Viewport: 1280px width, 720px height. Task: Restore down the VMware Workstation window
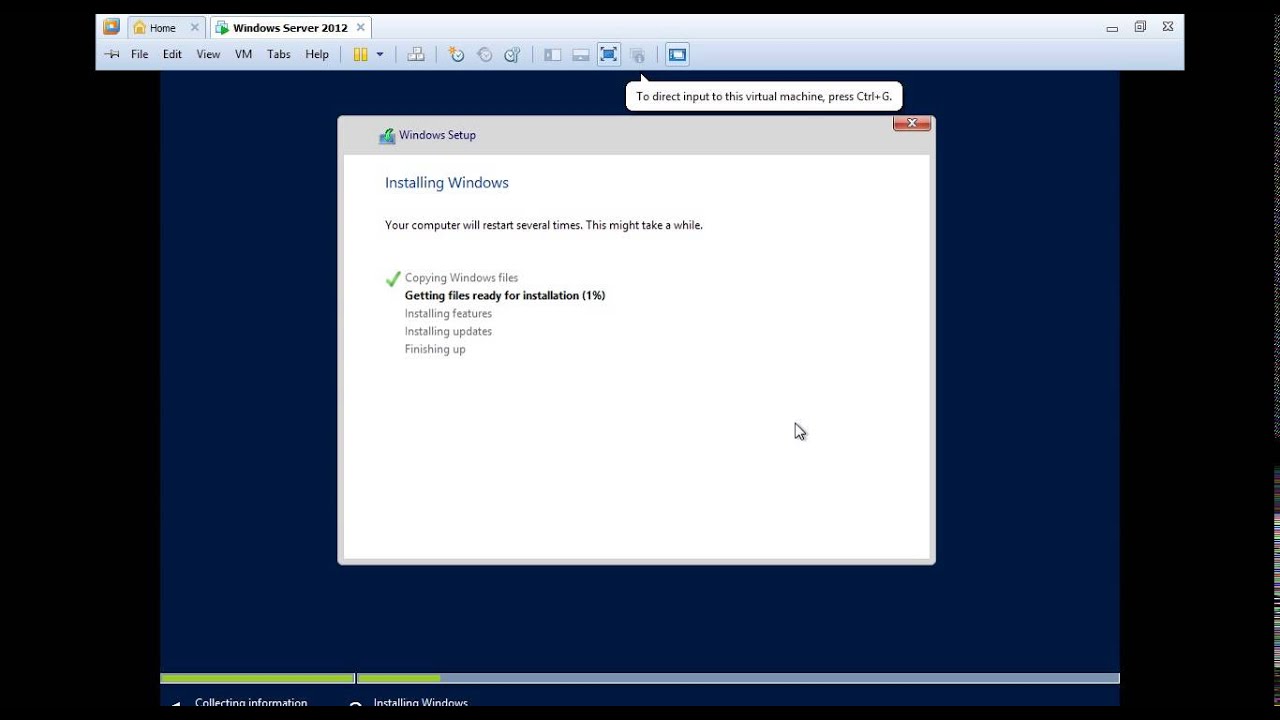[1140, 27]
